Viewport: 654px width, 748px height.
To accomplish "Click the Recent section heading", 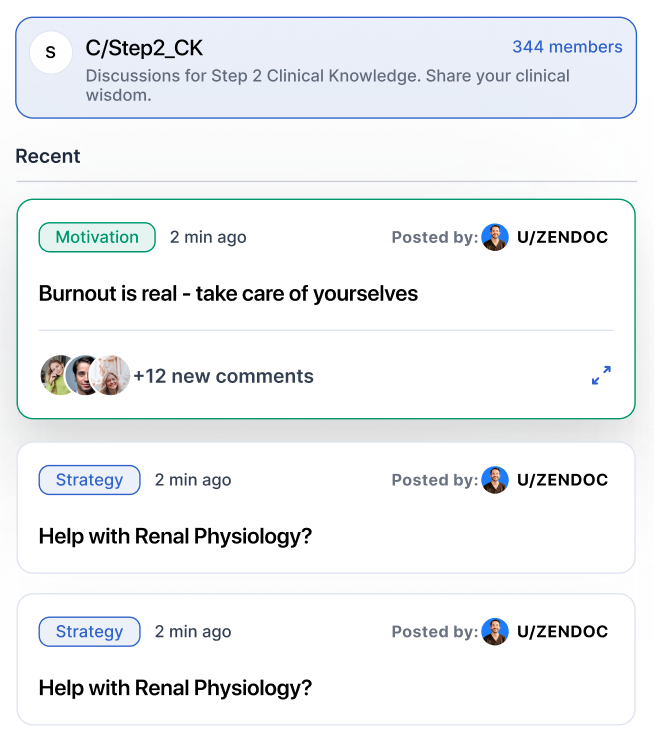I will 48,156.
